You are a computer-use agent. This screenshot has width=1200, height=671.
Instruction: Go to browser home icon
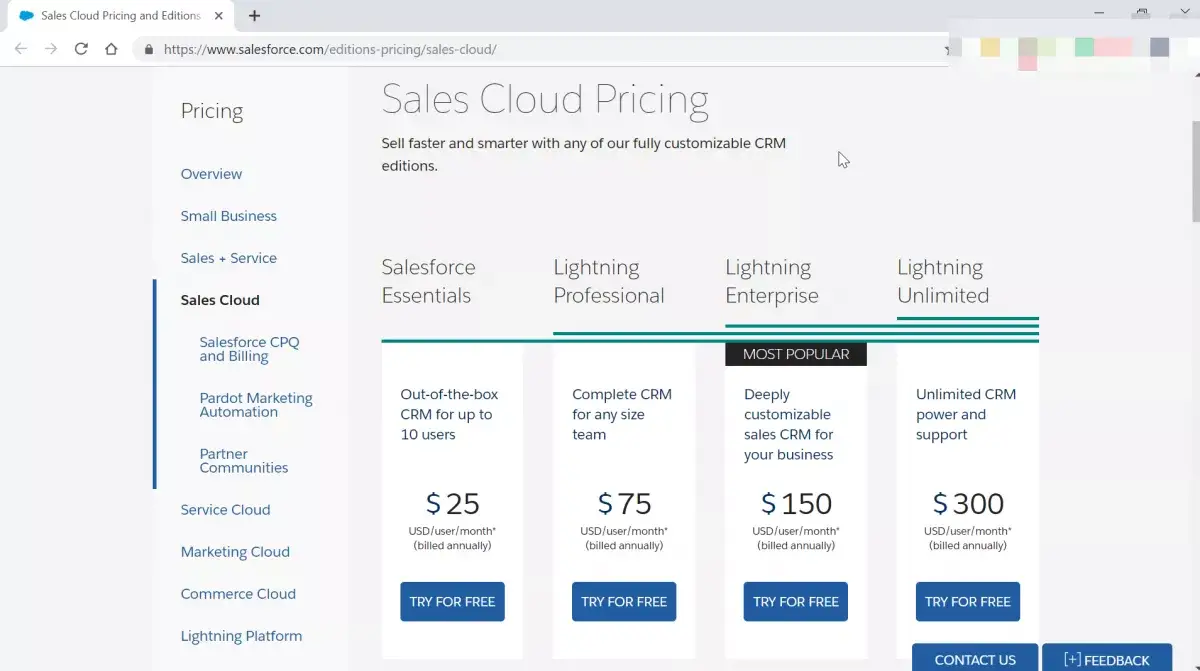[111, 48]
